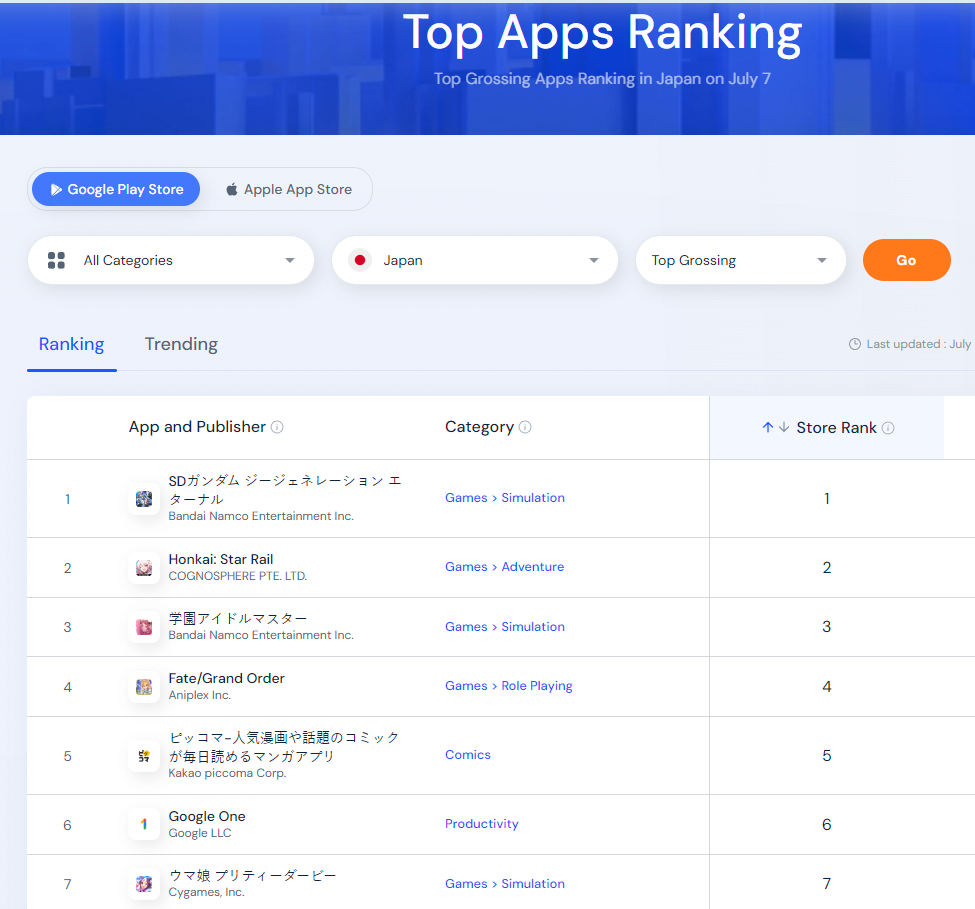Click Games > Simulation in SD Gundam row

click(505, 497)
